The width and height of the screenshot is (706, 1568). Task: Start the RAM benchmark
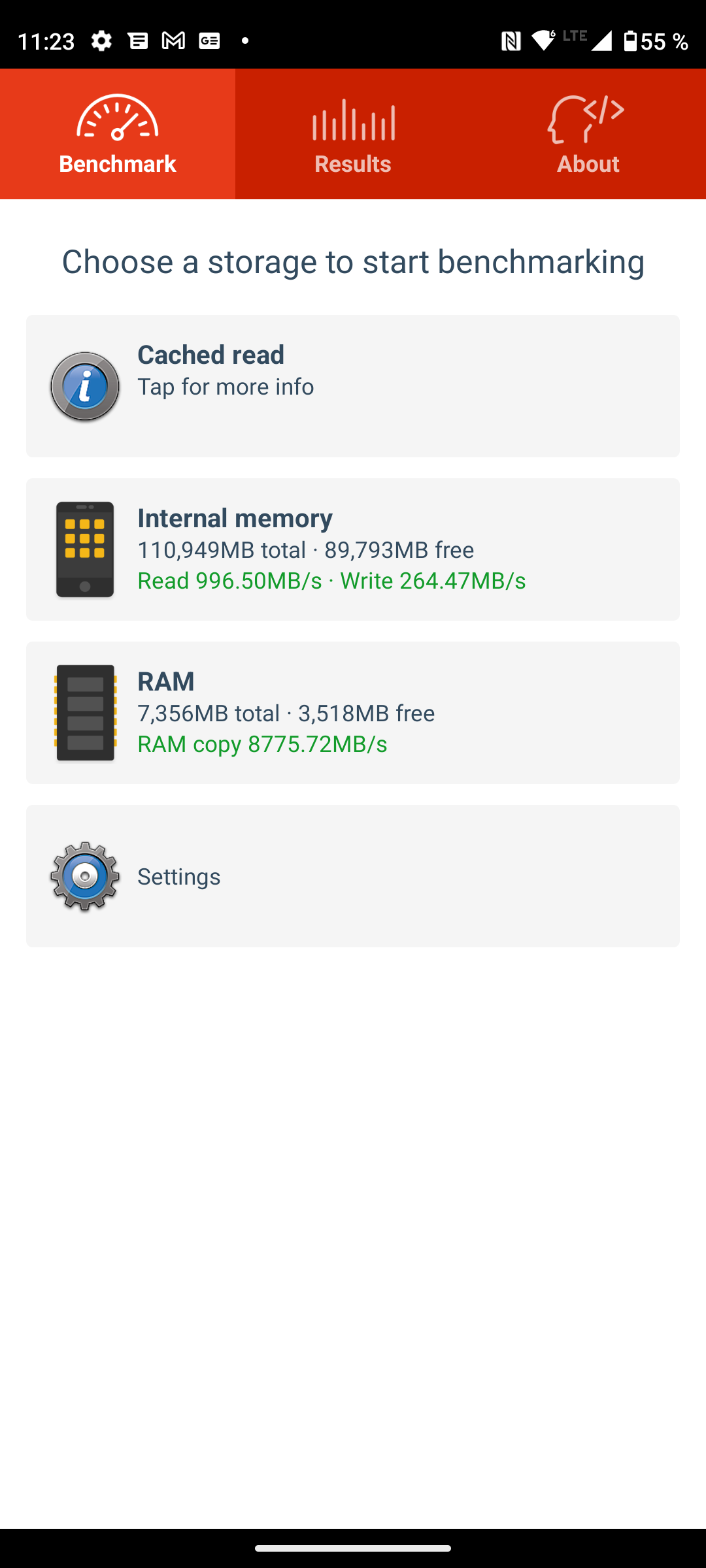tap(353, 713)
